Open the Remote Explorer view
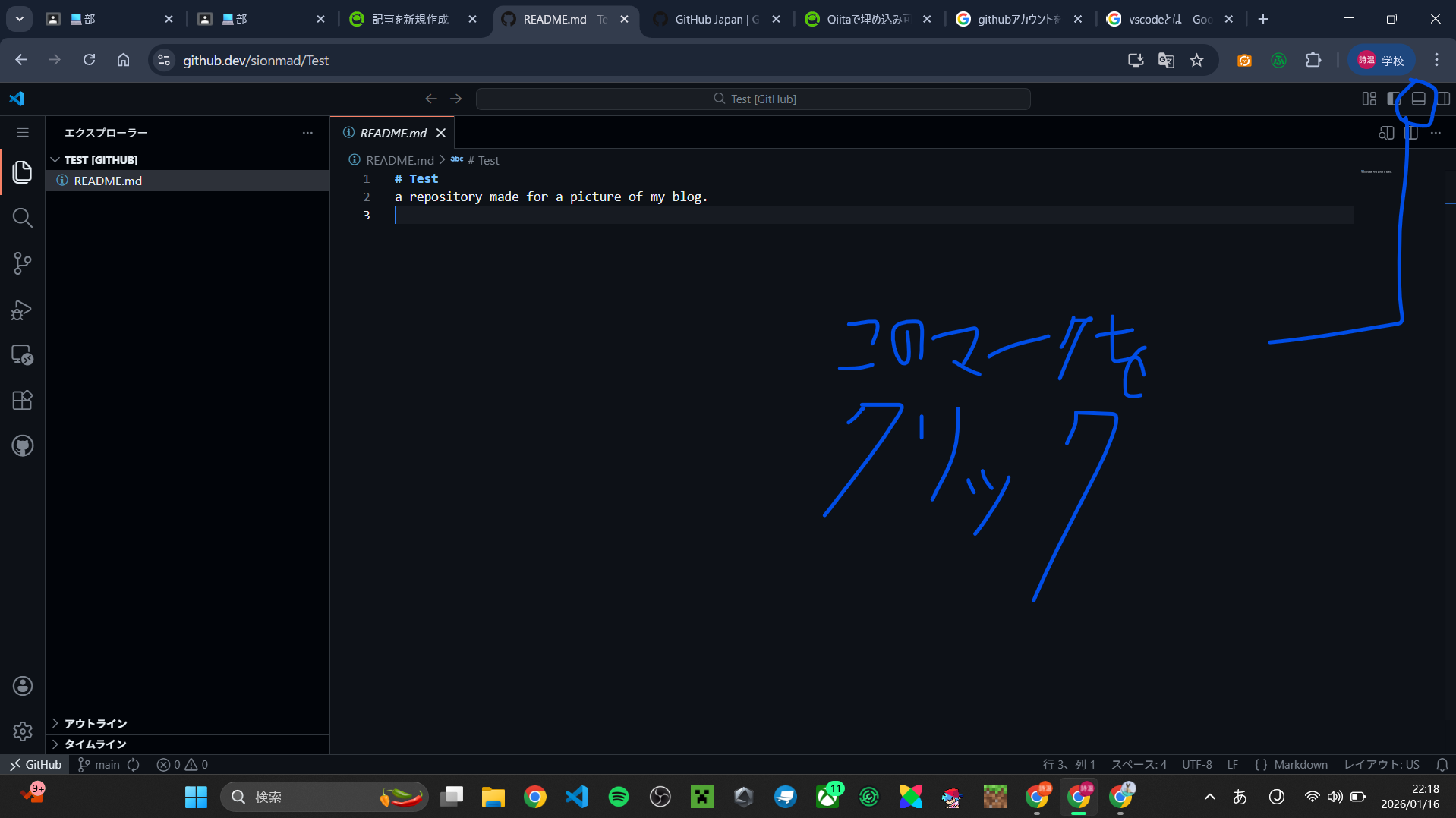The width and height of the screenshot is (1456, 818). coord(22,355)
